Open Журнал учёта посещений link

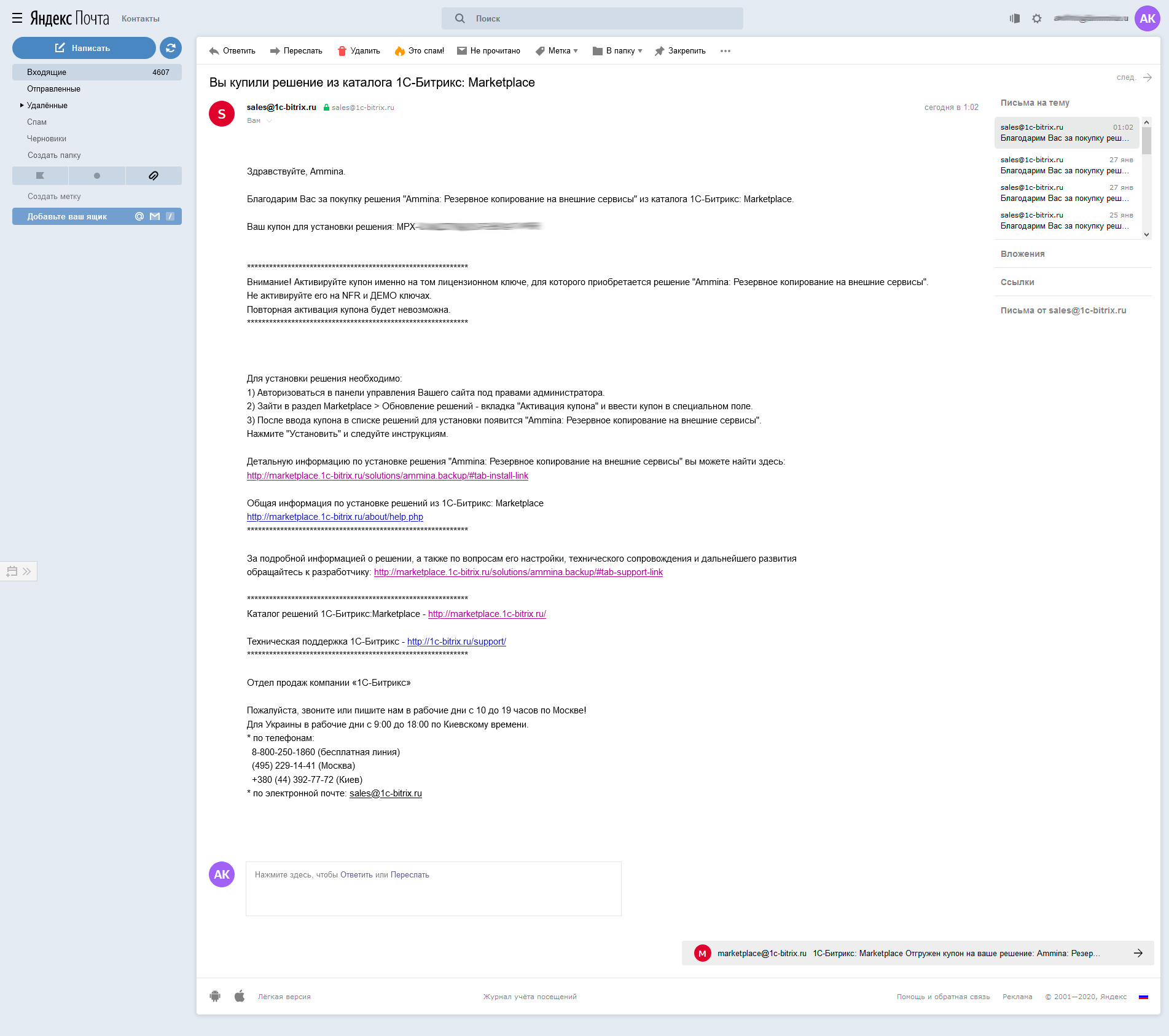(530, 997)
